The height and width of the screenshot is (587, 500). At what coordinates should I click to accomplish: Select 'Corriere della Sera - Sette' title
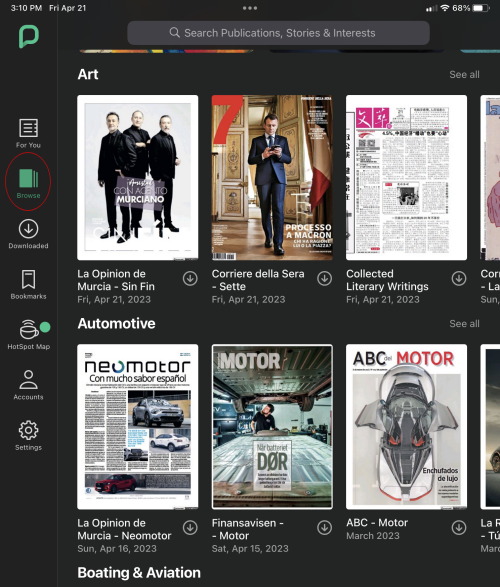(258, 280)
